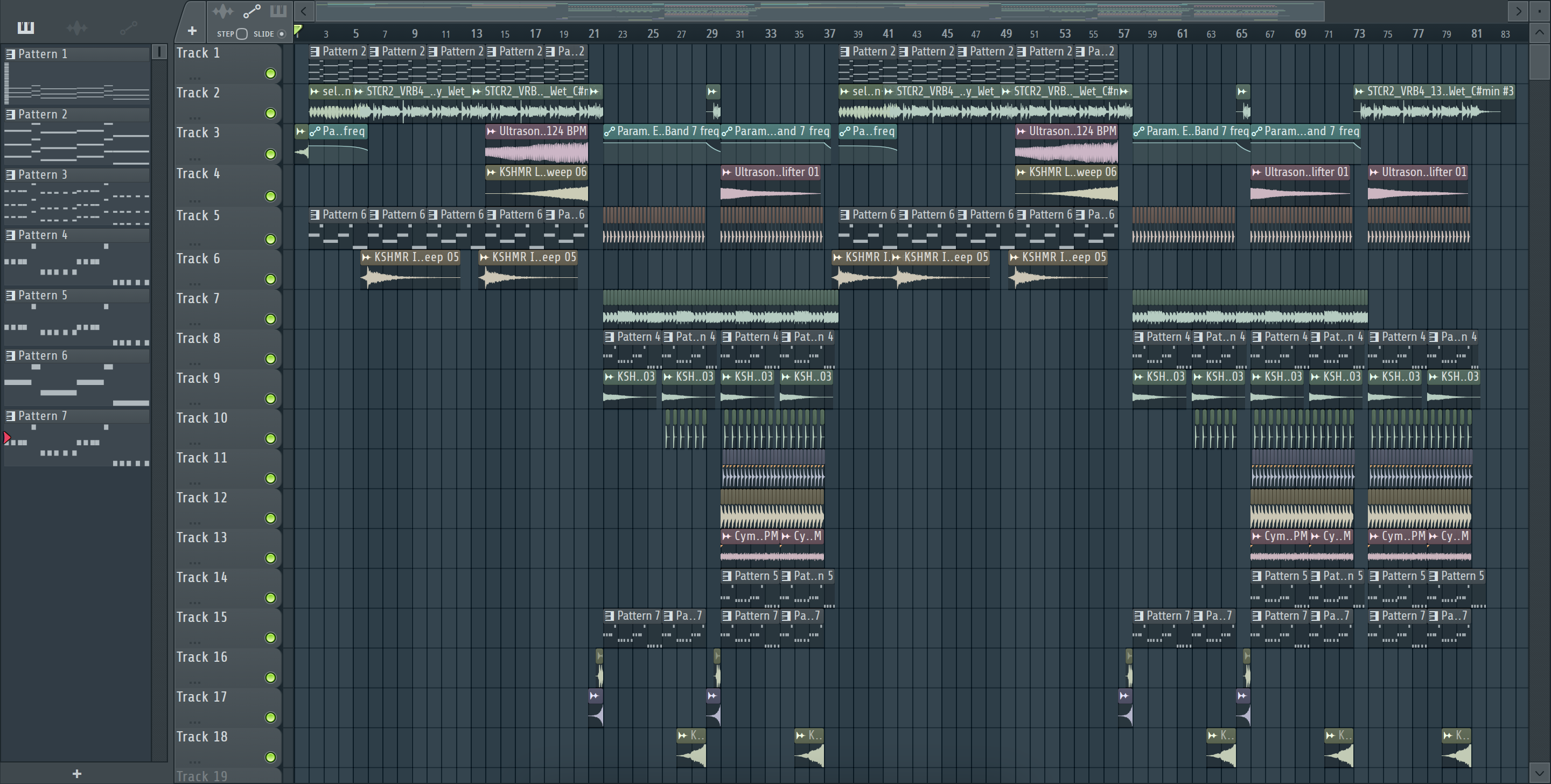This screenshot has height=784, width=1551.
Task: Mute Track 10 via its green LED
Action: pyautogui.click(x=271, y=438)
